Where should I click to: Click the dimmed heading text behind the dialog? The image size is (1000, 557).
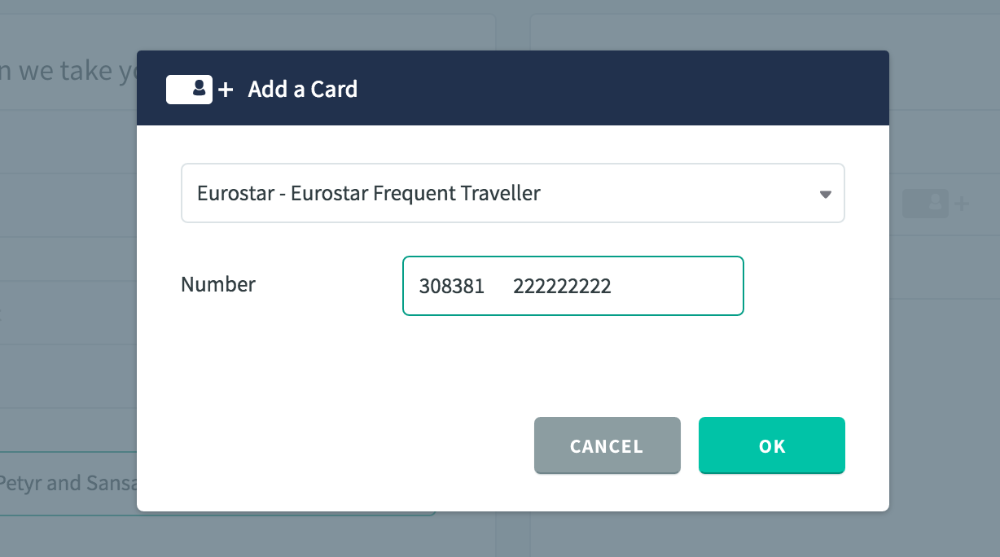click(x=68, y=71)
